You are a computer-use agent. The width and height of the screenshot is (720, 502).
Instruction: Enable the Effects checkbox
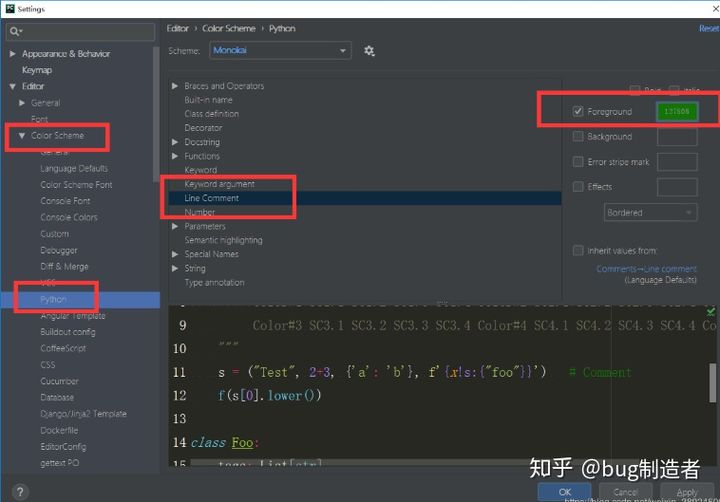coord(578,186)
